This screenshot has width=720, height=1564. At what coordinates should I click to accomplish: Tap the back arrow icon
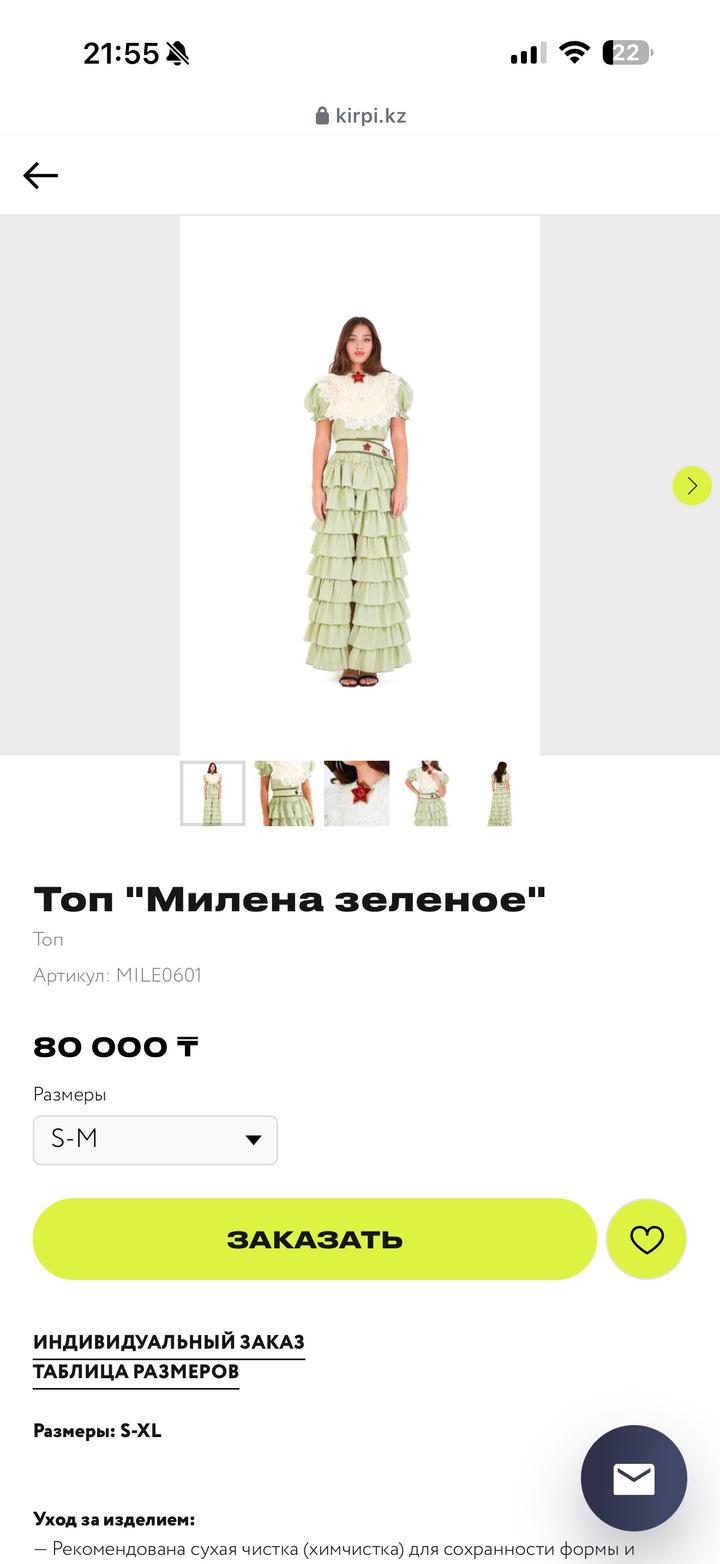(41, 176)
